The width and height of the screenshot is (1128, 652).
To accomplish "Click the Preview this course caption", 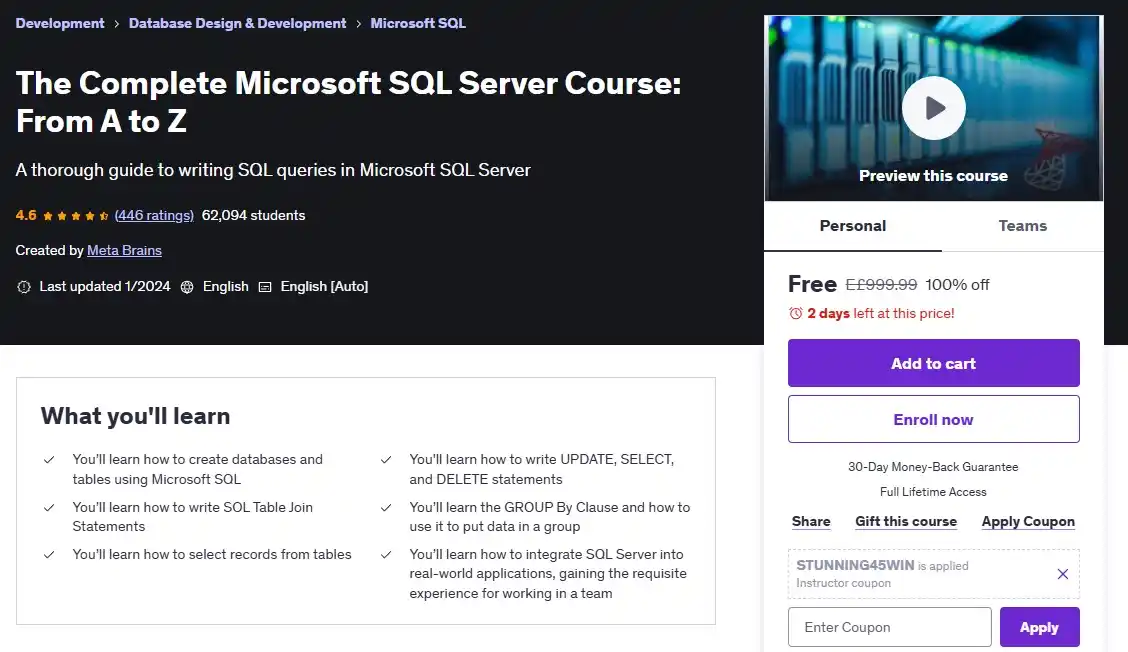I will coord(933,176).
